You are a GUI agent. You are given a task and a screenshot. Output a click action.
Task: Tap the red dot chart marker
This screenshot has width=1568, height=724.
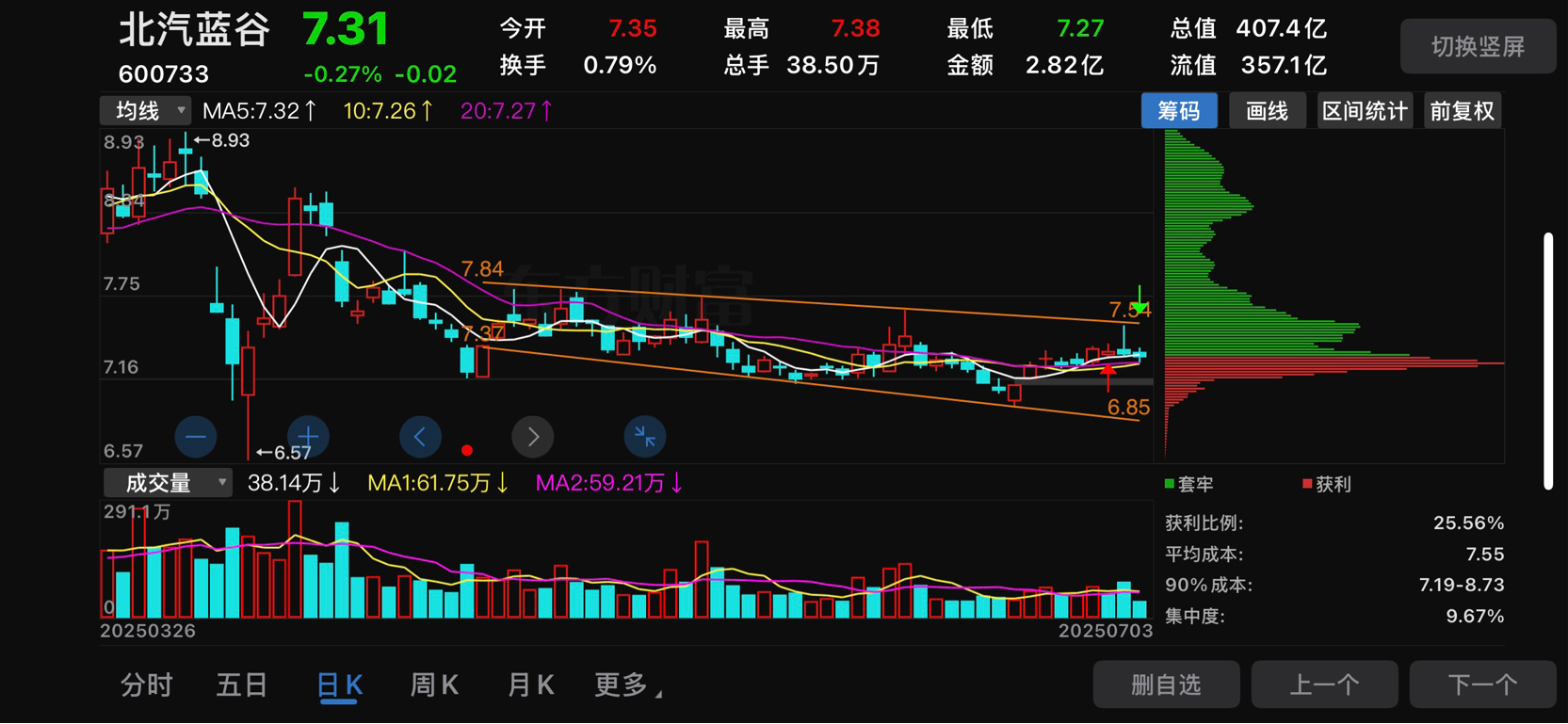pyautogui.click(x=467, y=450)
